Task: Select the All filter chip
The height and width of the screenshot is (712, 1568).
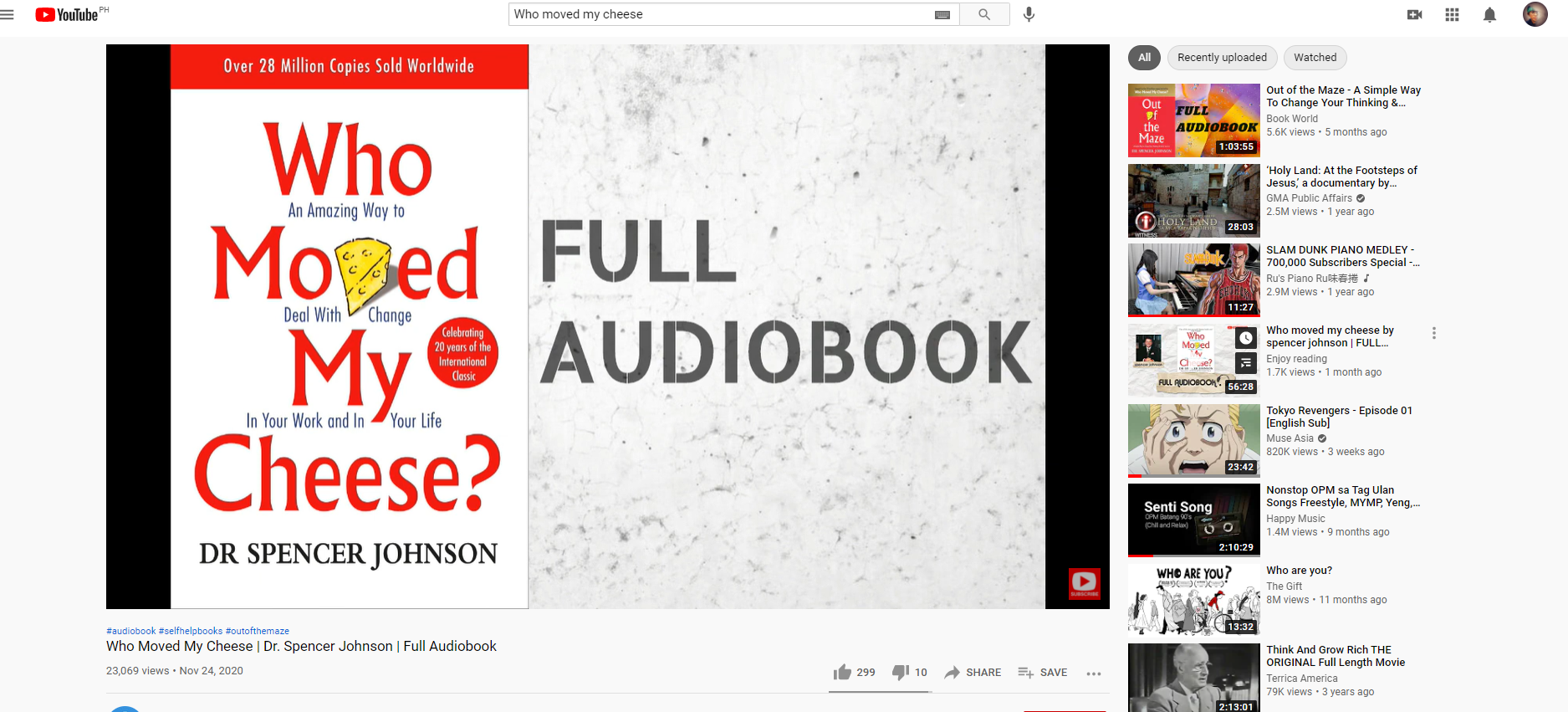Action: coord(1145,58)
